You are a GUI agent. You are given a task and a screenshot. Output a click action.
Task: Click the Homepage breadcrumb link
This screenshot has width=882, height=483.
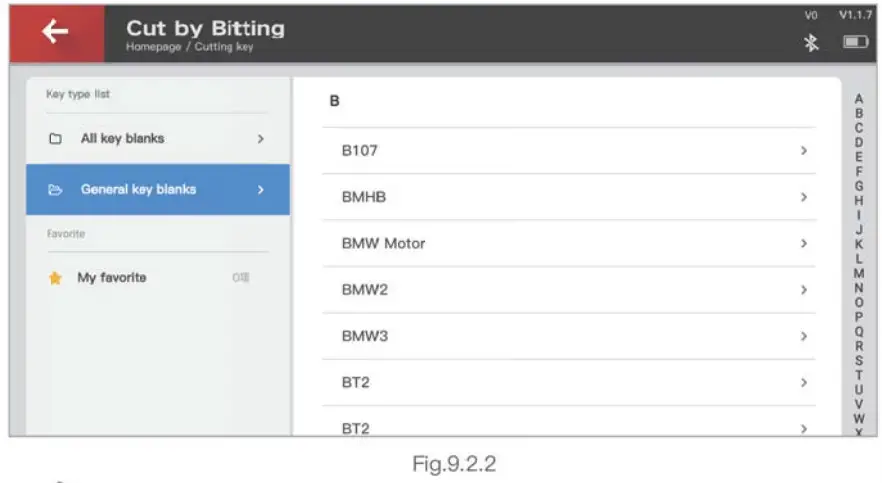(149, 47)
